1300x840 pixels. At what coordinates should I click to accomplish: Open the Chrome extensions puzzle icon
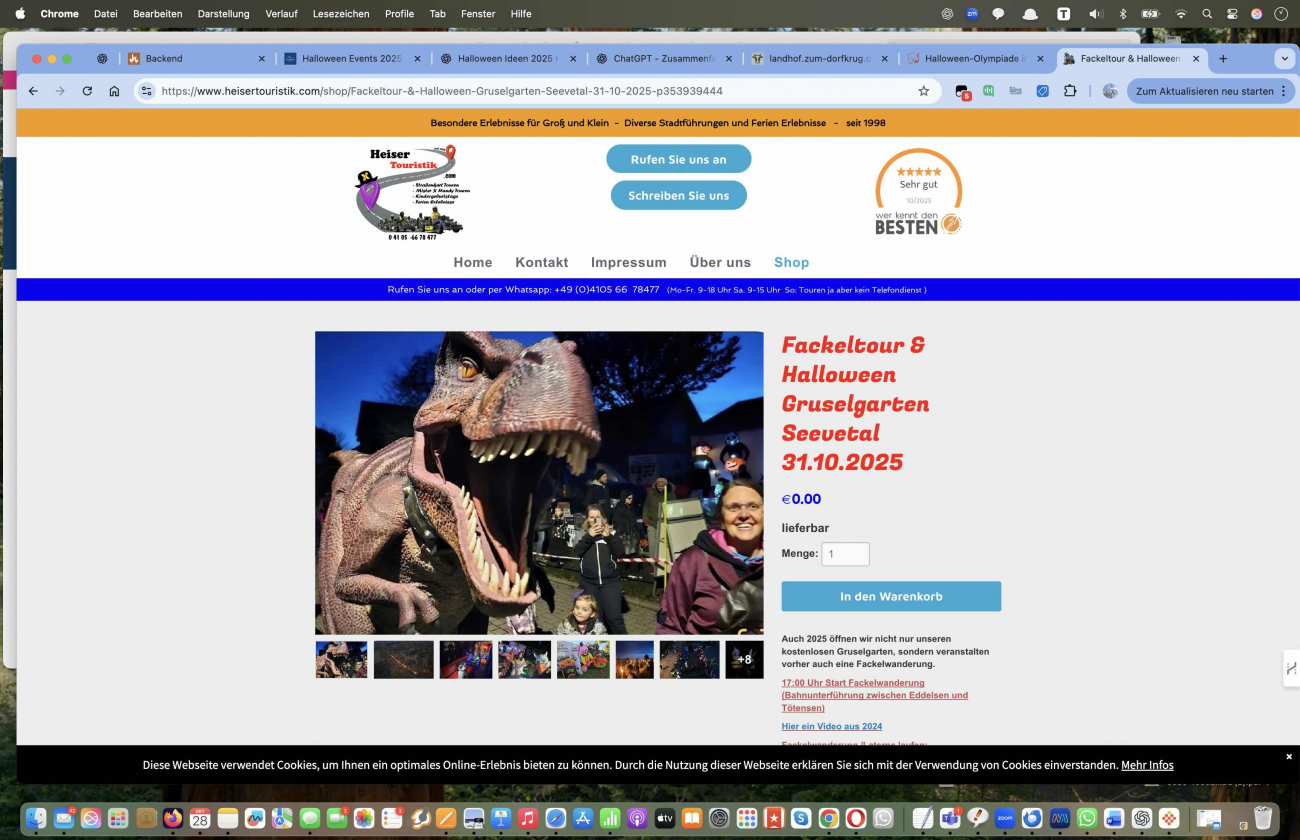coord(1070,91)
